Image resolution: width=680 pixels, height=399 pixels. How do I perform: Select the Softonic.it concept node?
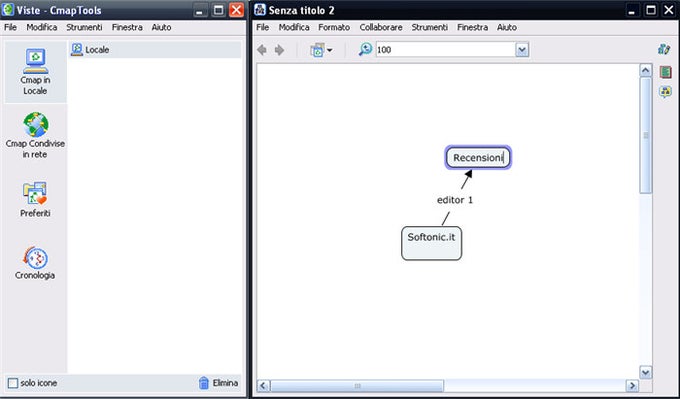(432, 243)
